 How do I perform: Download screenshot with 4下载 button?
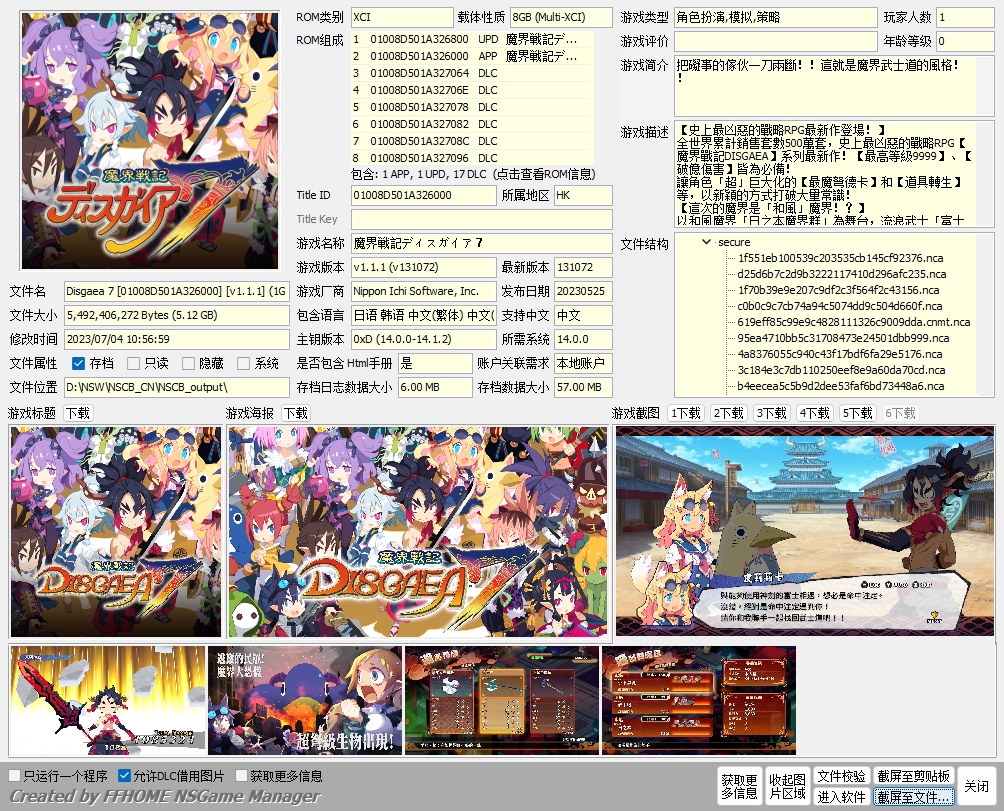click(814, 414)
